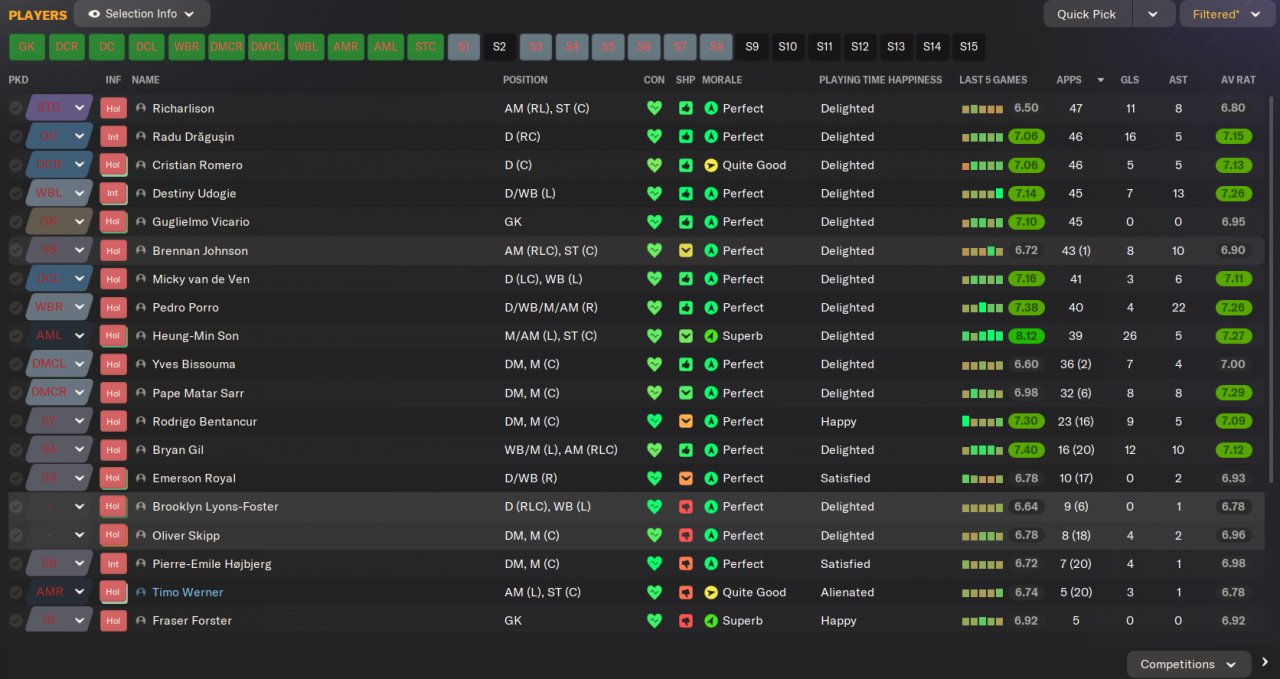Click the morale icon for Heung-Min Son
Viewport: 1280px width, 679px height.
pyautogui.click(x=711, y=336)
